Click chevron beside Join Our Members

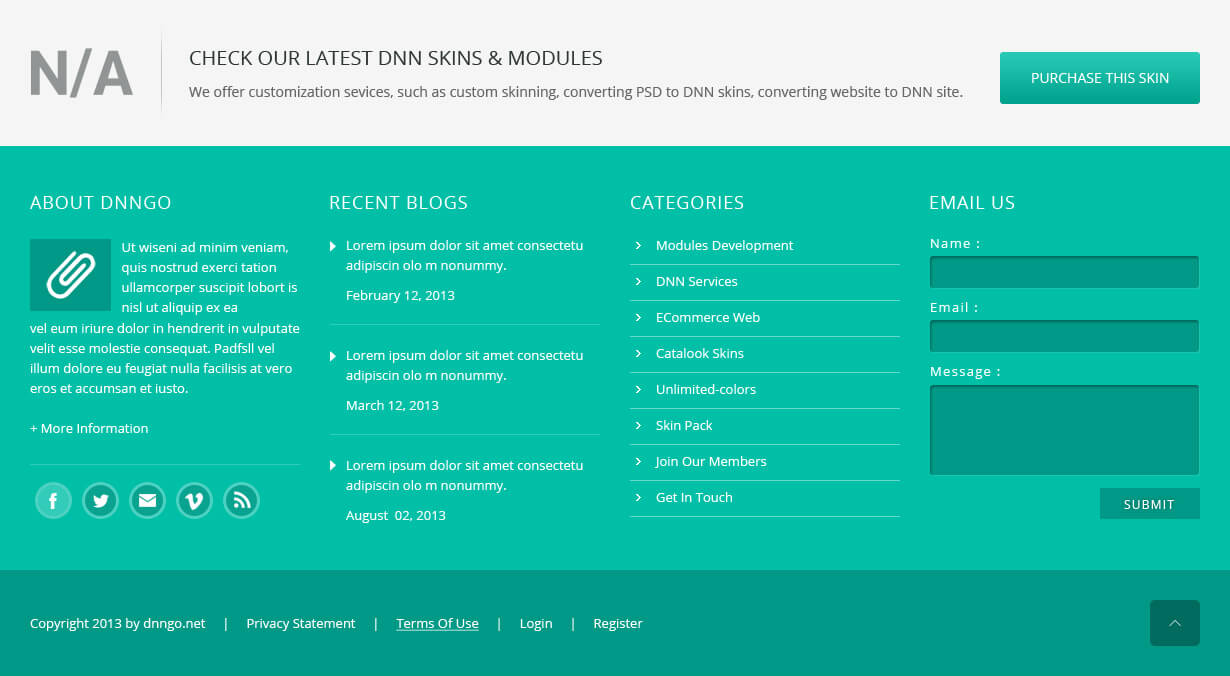(638, 461)
